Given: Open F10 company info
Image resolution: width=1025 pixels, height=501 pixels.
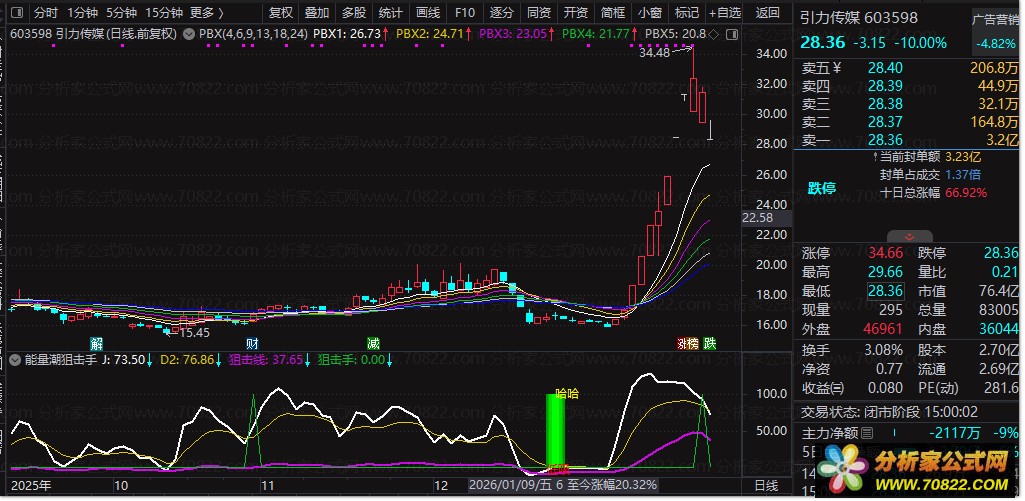Looking at the screenshot, I should point(464,13).
